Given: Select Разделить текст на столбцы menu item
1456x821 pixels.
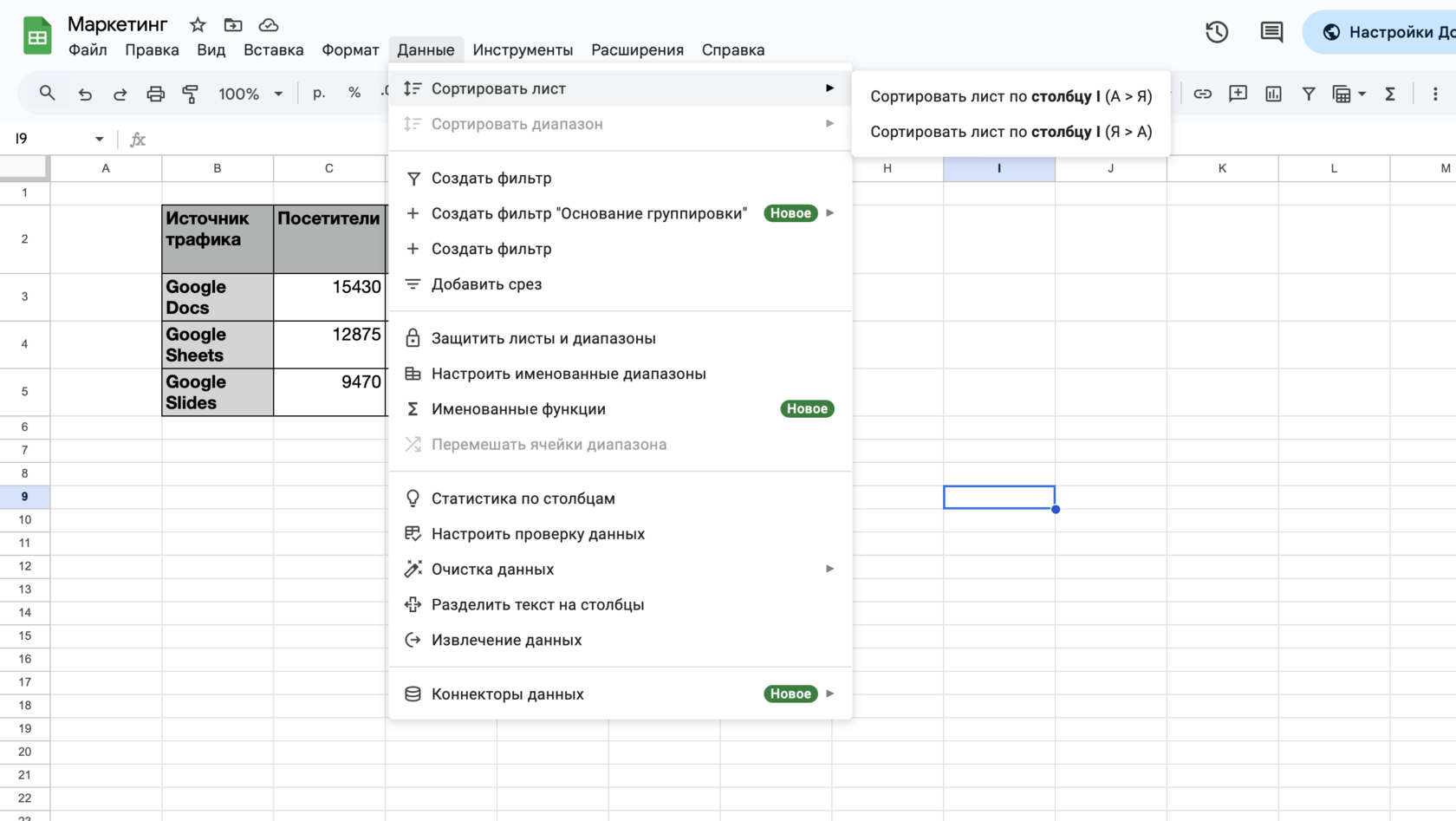Looking at the screenshot, I should click(537, 605).
